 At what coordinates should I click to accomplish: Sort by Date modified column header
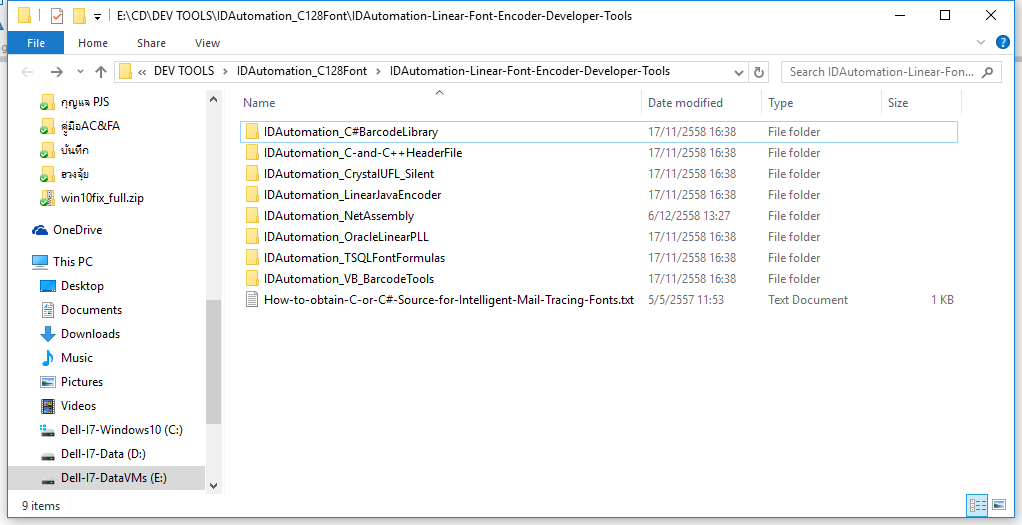pyautogui.click(x=701, y=102)
